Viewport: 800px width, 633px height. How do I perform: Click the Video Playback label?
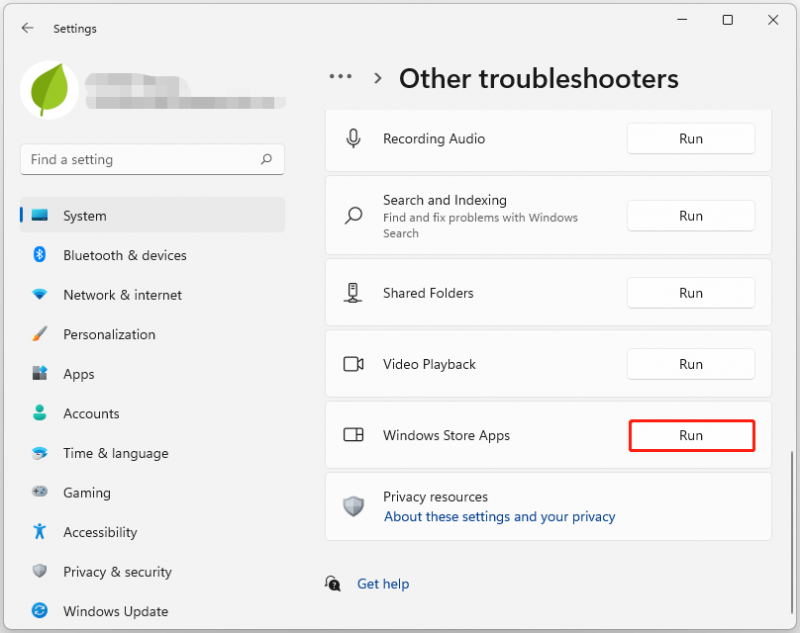429,364
